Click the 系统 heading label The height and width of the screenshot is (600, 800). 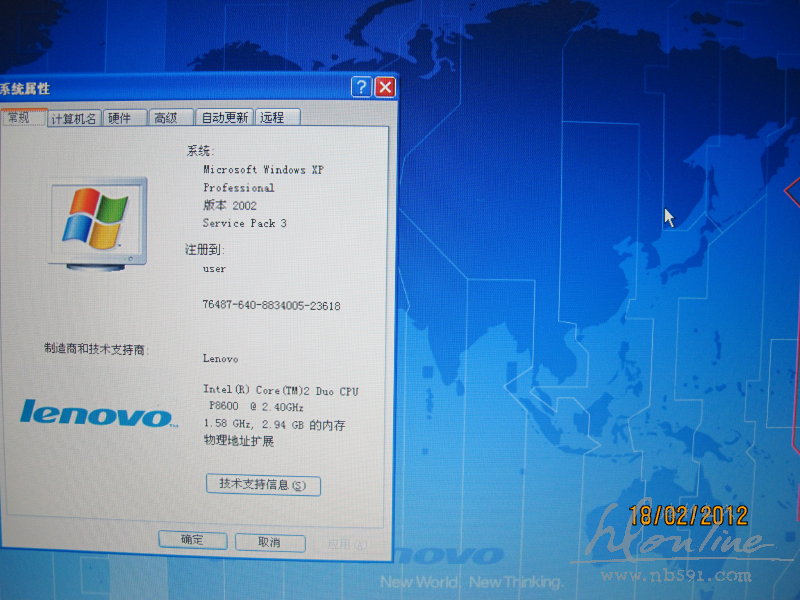(199, 151)
